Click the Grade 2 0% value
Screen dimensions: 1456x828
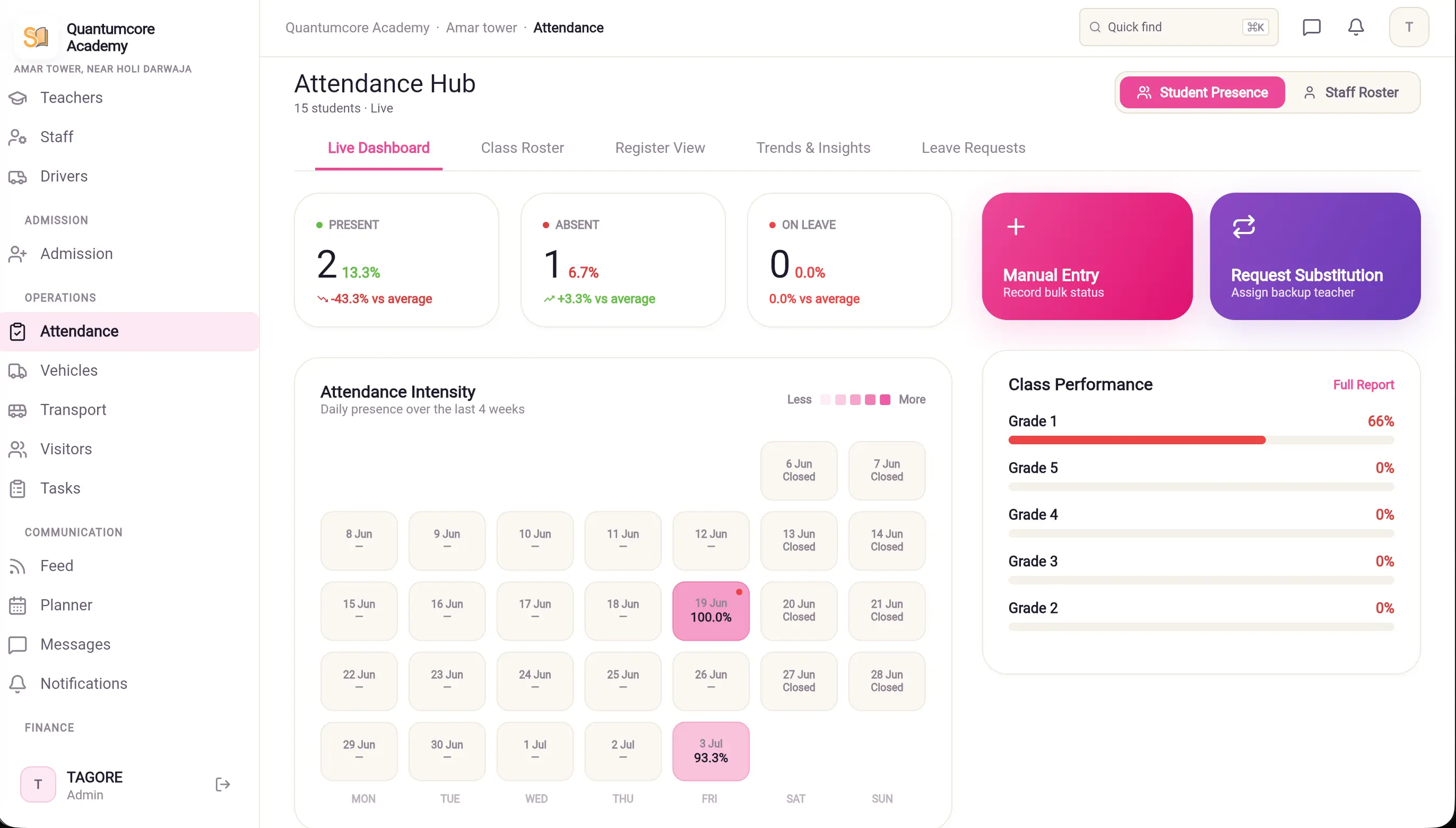point(1384,608)
